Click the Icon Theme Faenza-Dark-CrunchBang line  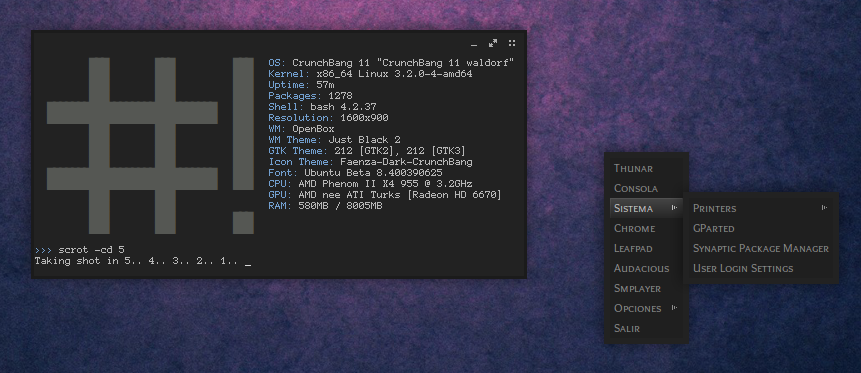(x=370, y=162)
